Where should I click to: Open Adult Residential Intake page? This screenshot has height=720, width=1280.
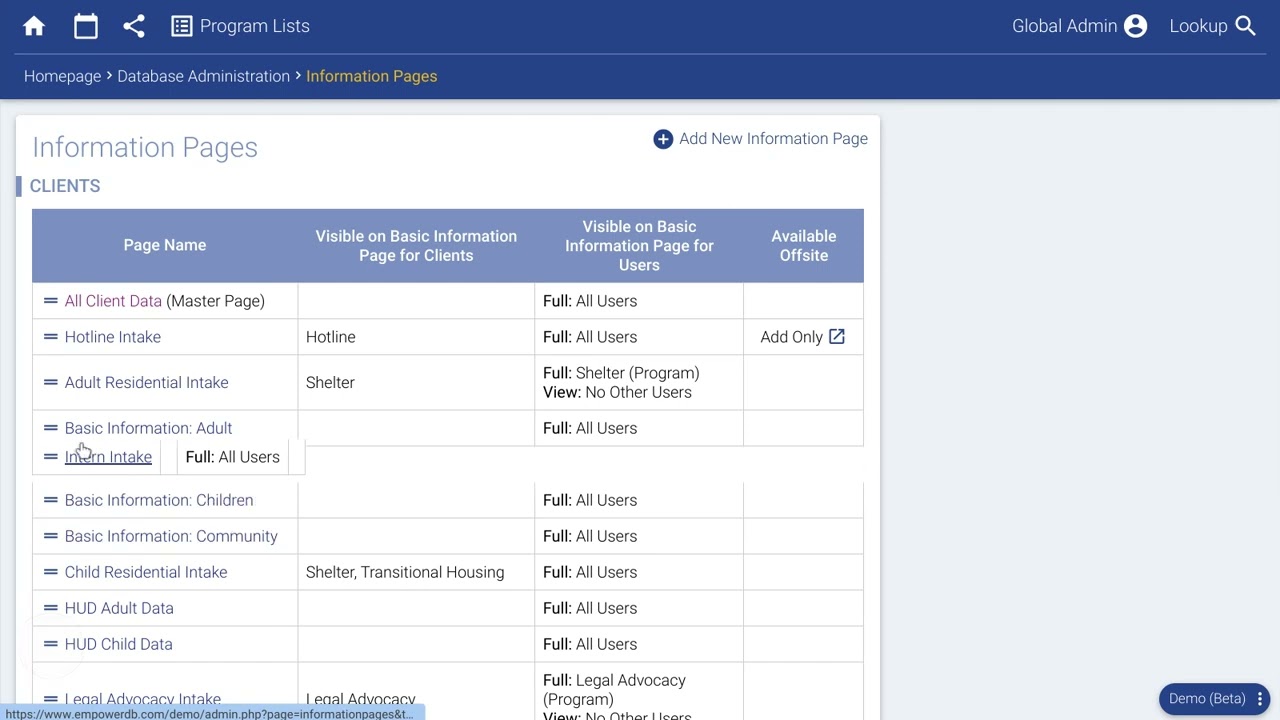[146, 382]
